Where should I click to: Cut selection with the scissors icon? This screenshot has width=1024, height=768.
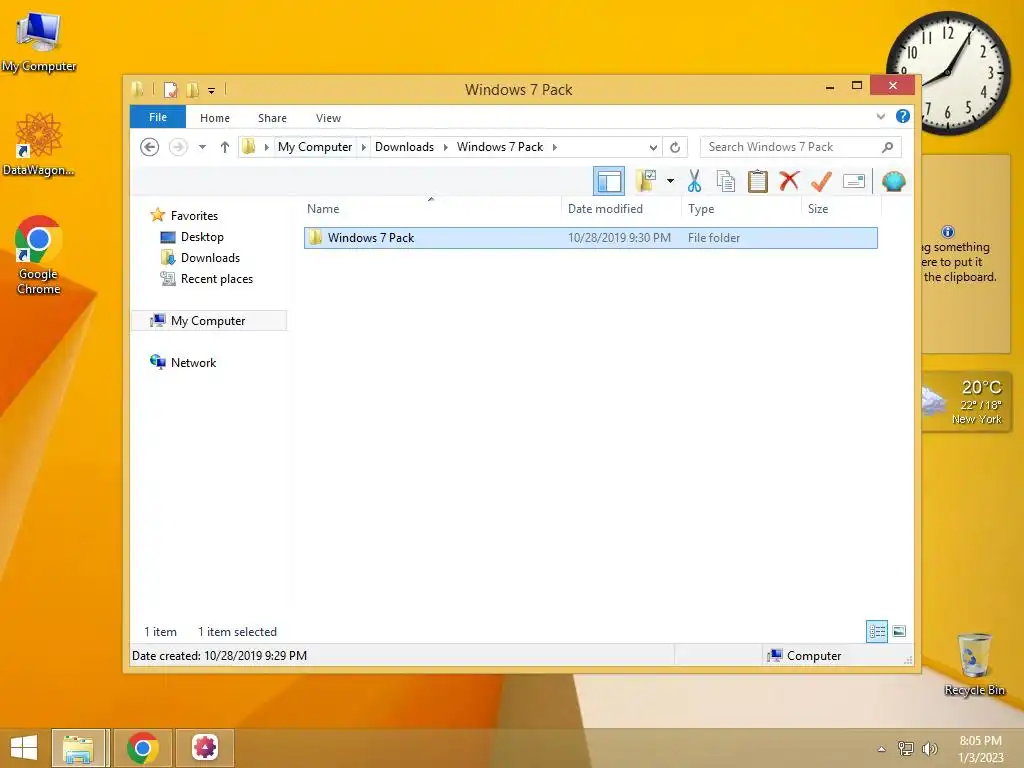[694, 181]
